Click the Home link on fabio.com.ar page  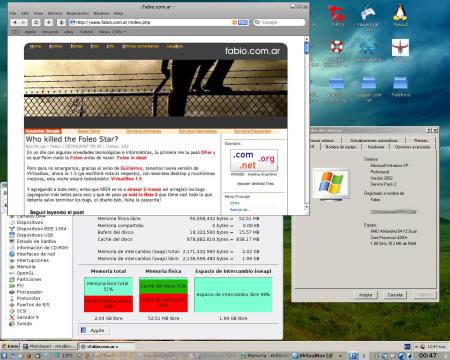[35, 46]
